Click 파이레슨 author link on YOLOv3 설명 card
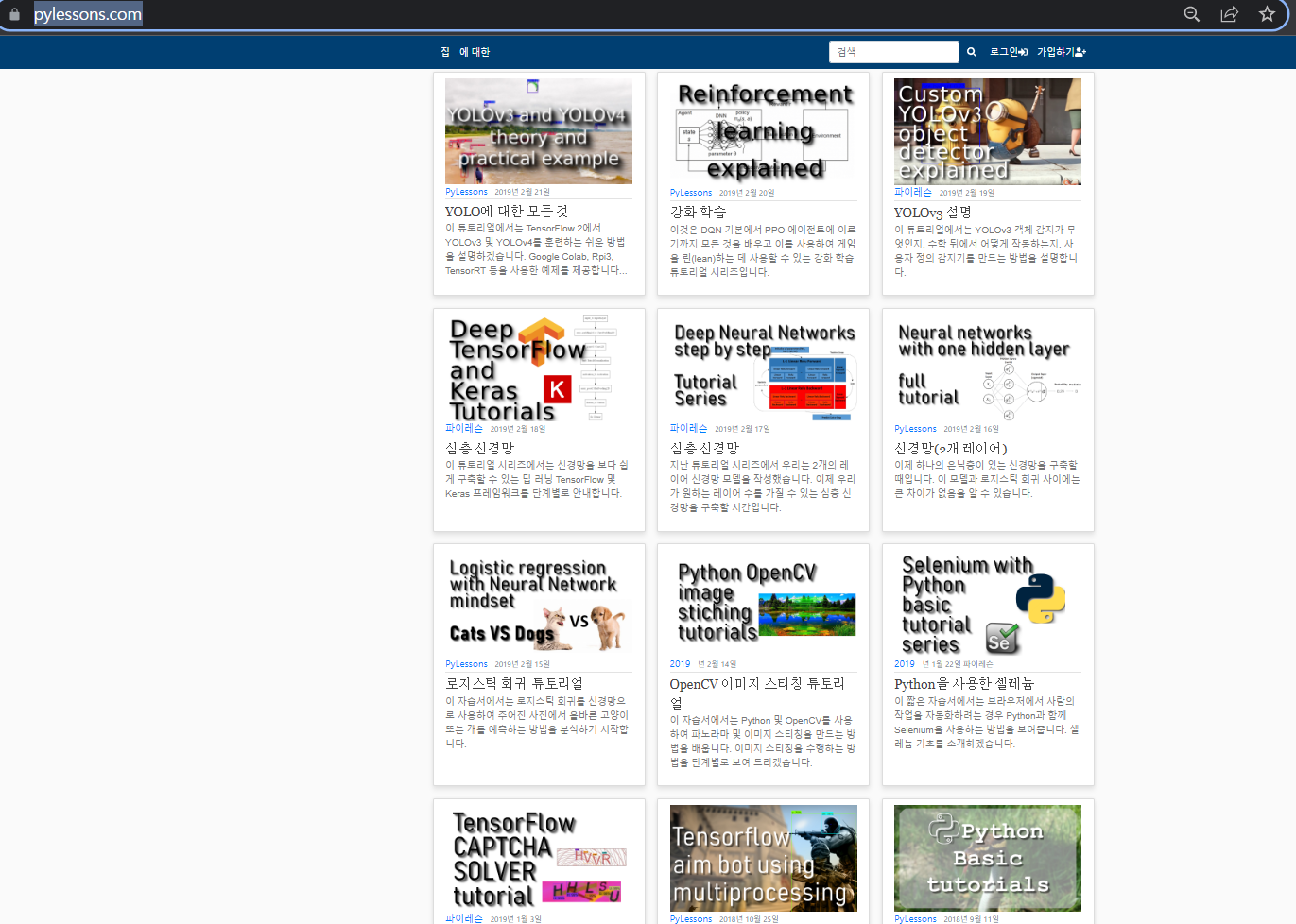The image size is (1296, 924). click(x=913, y=192)
